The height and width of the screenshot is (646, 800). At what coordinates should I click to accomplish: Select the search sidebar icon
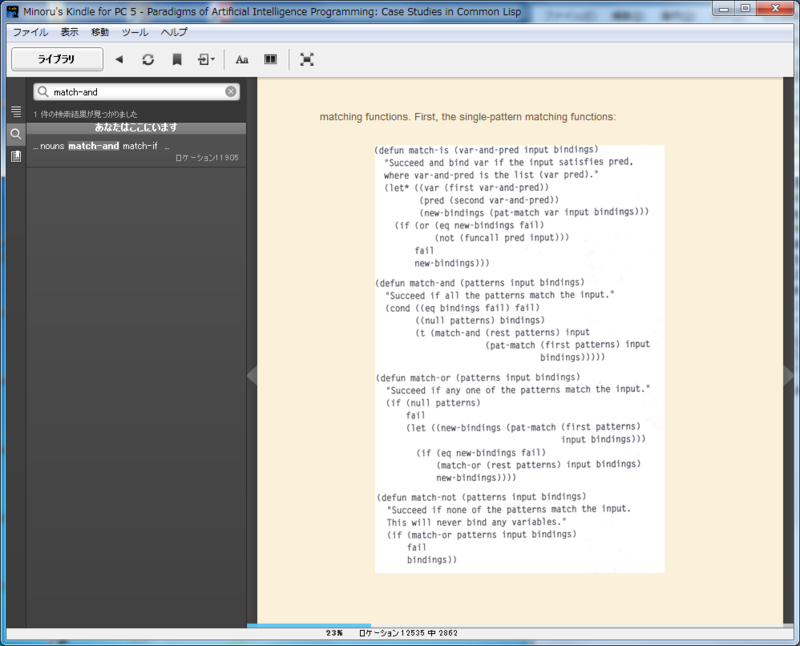[16, 134]
